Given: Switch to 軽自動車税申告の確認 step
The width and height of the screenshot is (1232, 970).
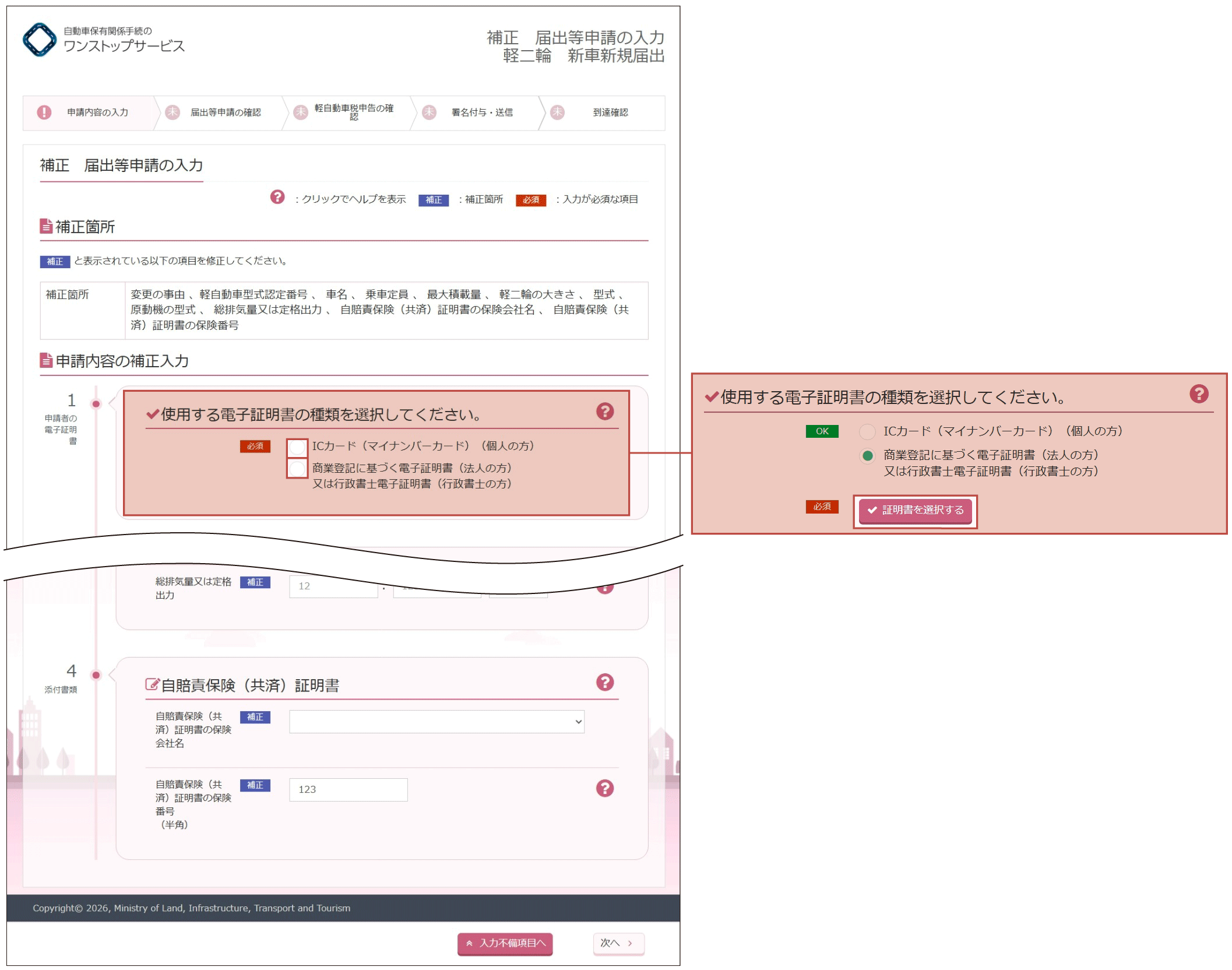Looking at the screenshot, I should click(x=354, y=112).
